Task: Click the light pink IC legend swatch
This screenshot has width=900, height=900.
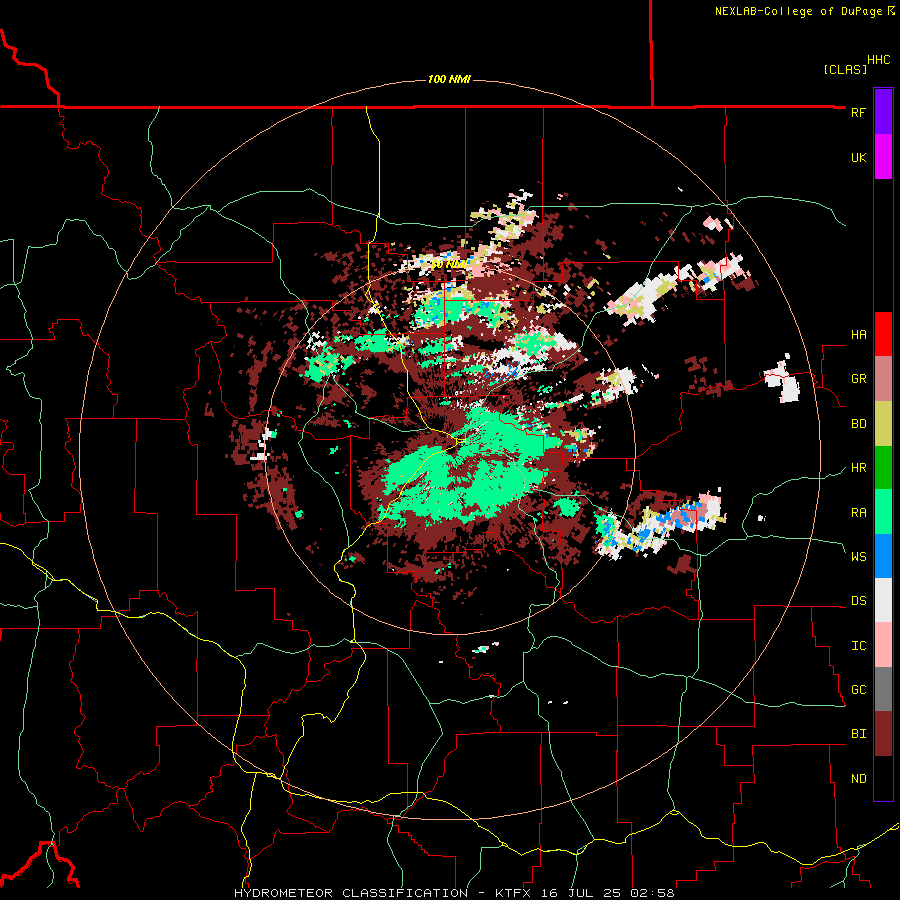Action: [883, 645]
